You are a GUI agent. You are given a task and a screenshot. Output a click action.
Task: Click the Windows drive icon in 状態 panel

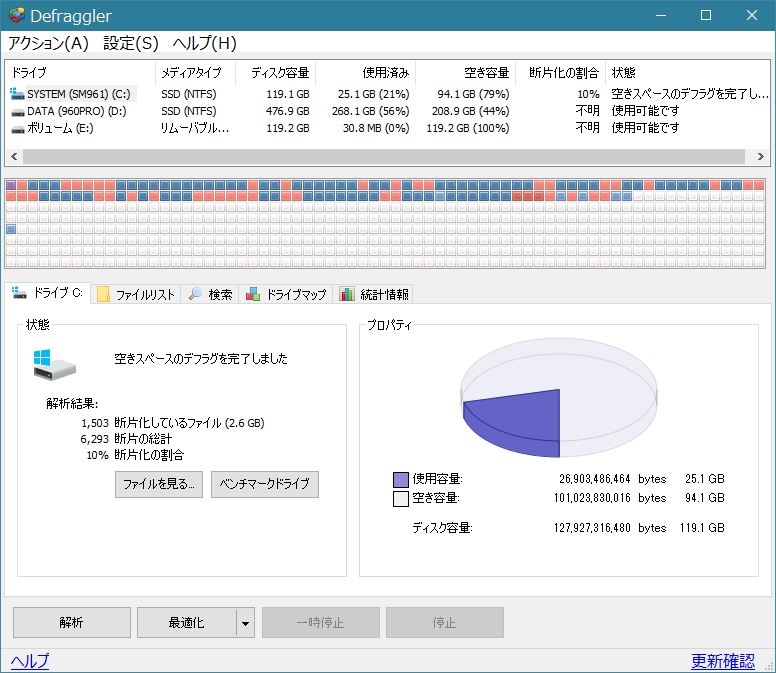click(54, 365)
